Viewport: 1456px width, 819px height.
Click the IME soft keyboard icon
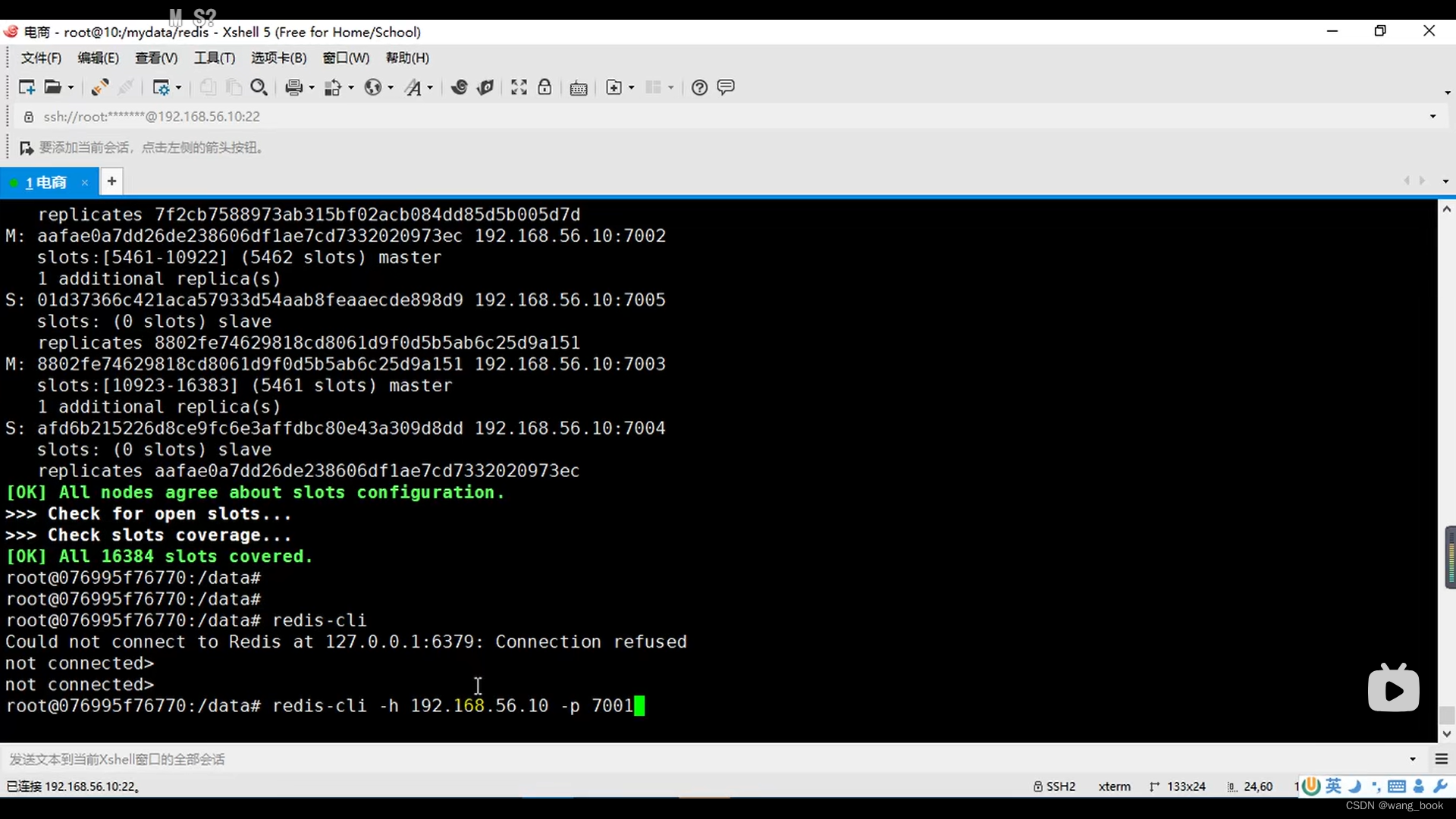tap(1397, 786)
